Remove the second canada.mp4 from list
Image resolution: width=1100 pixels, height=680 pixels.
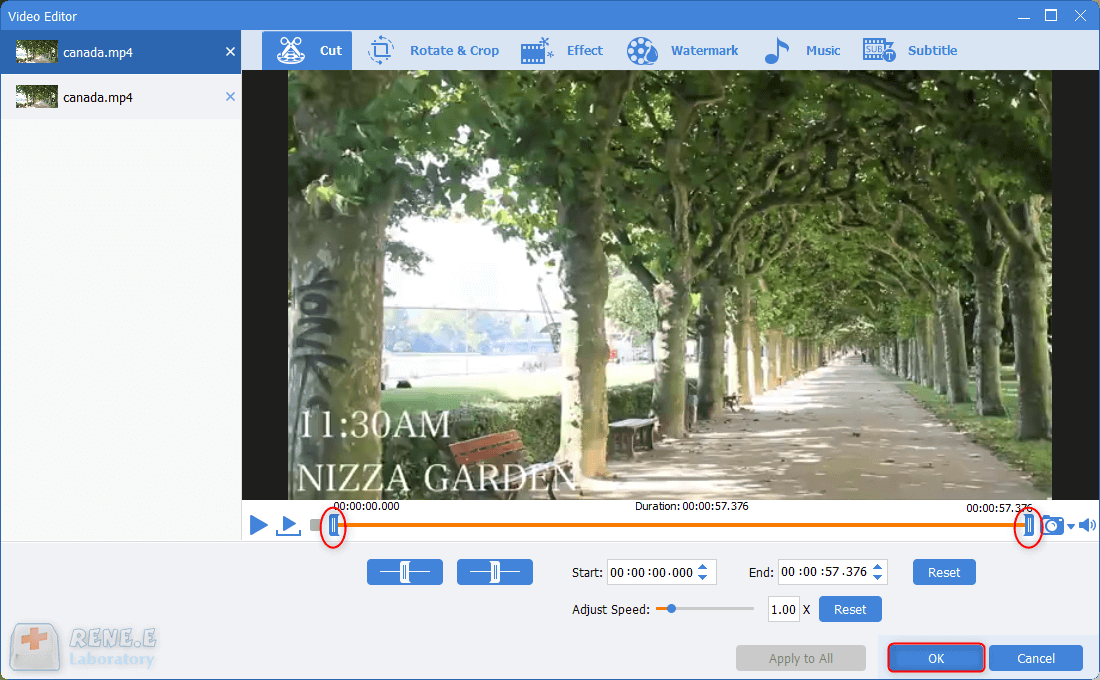230,97
